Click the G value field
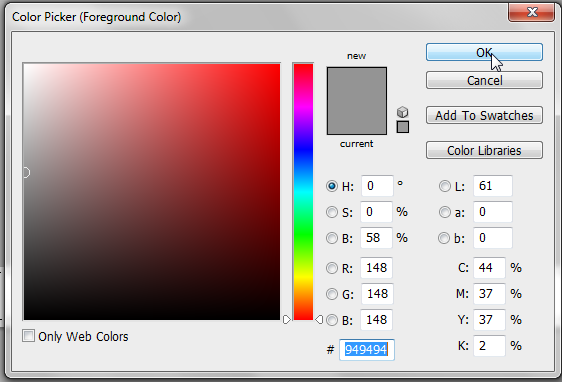This screenshot has height=382, width=562. [x=377, y=294]
